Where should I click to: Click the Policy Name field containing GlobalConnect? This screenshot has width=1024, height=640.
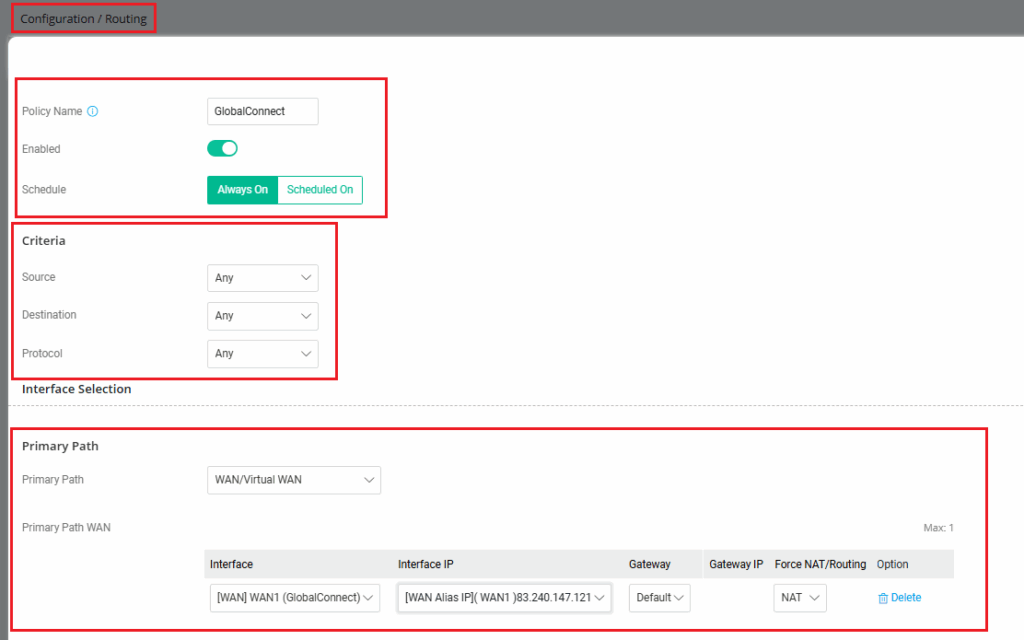[262, 112]
